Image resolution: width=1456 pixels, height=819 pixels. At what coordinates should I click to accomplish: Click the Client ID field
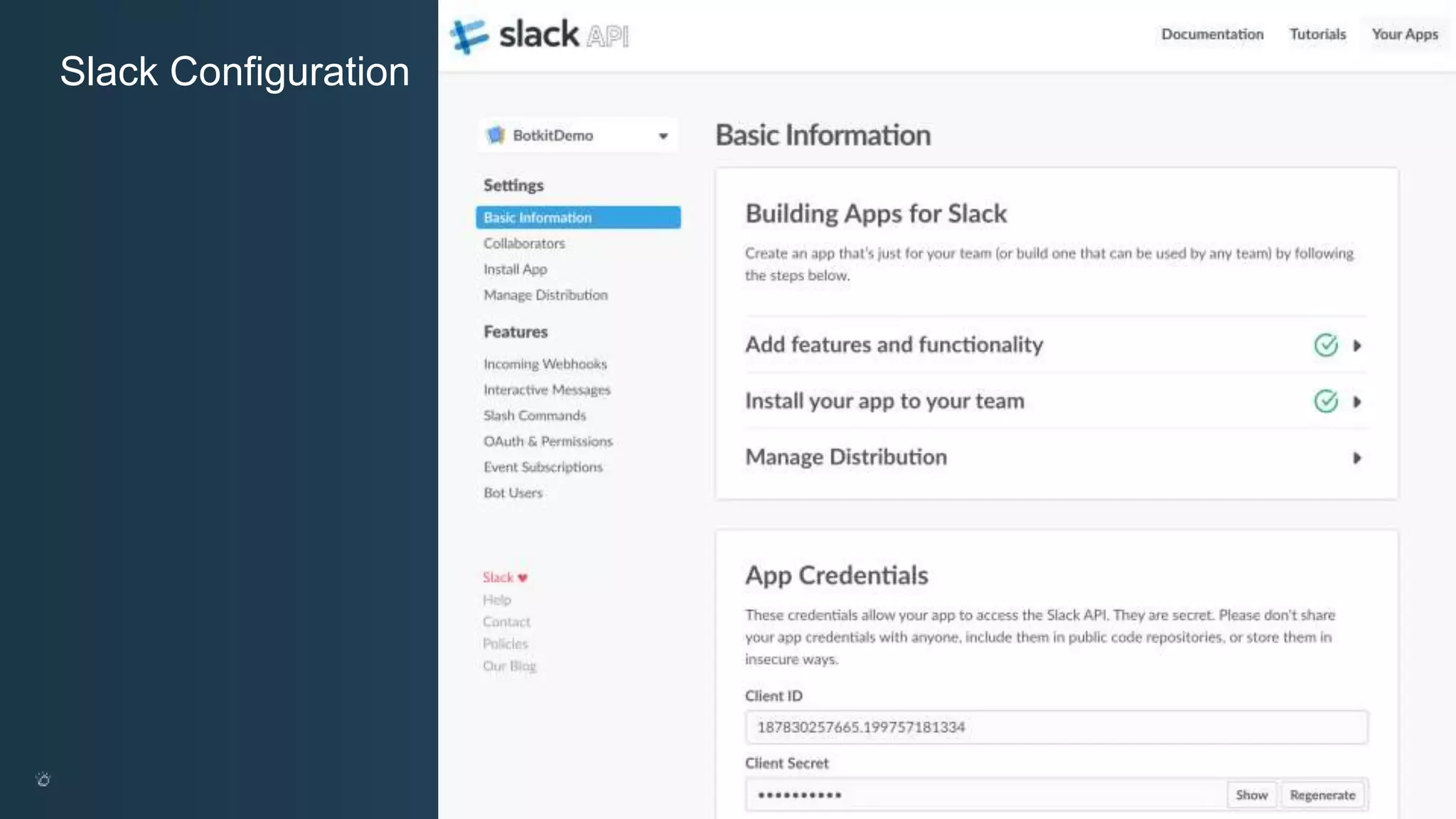tap(1056, 727)
